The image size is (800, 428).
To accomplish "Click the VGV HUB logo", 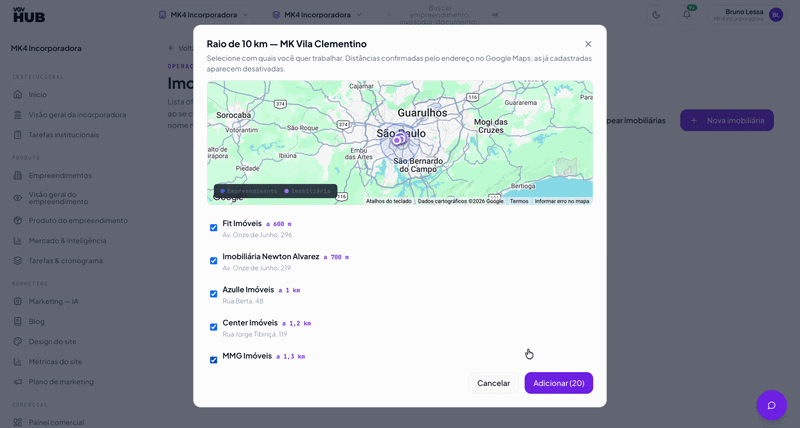I will click(29, 15).
